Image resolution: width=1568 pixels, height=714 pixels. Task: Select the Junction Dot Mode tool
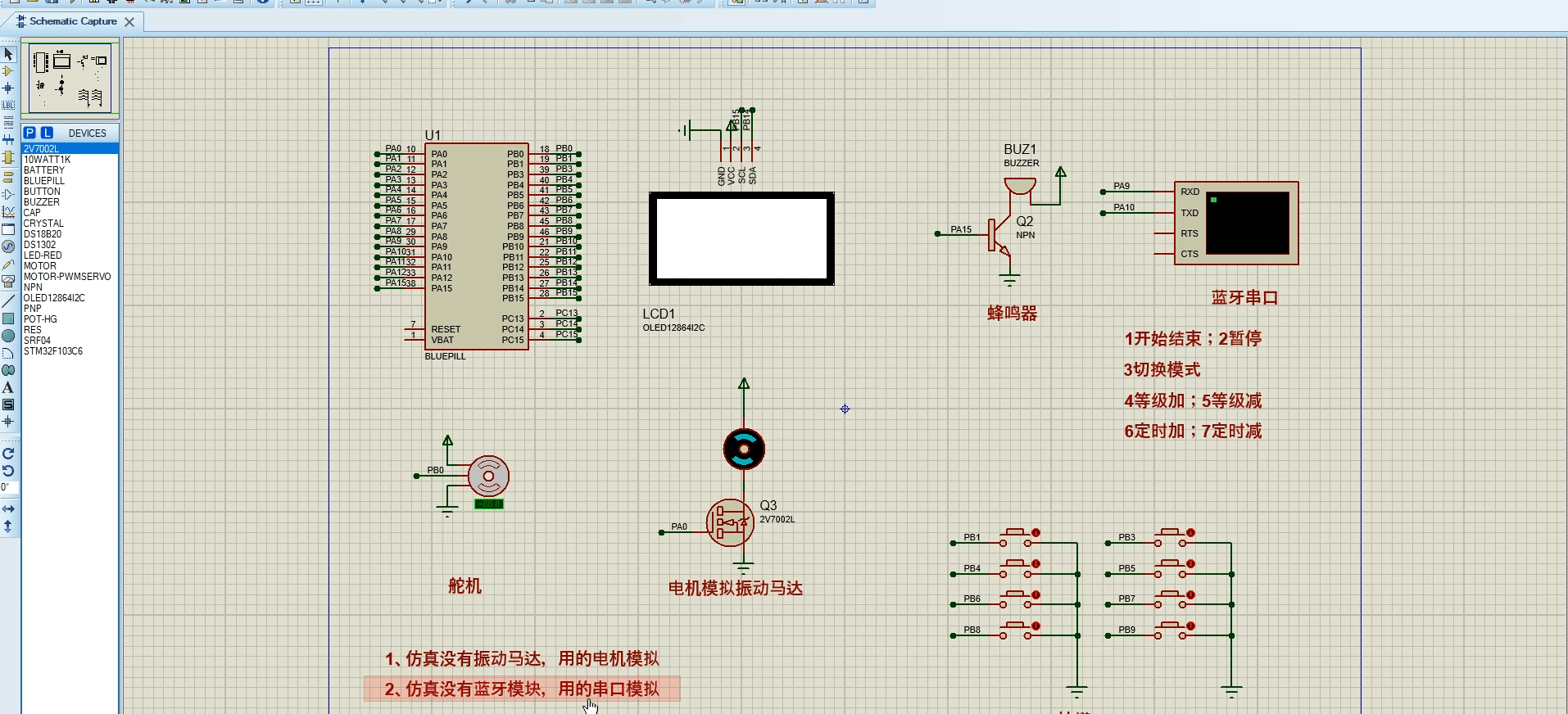pos(8,88)
